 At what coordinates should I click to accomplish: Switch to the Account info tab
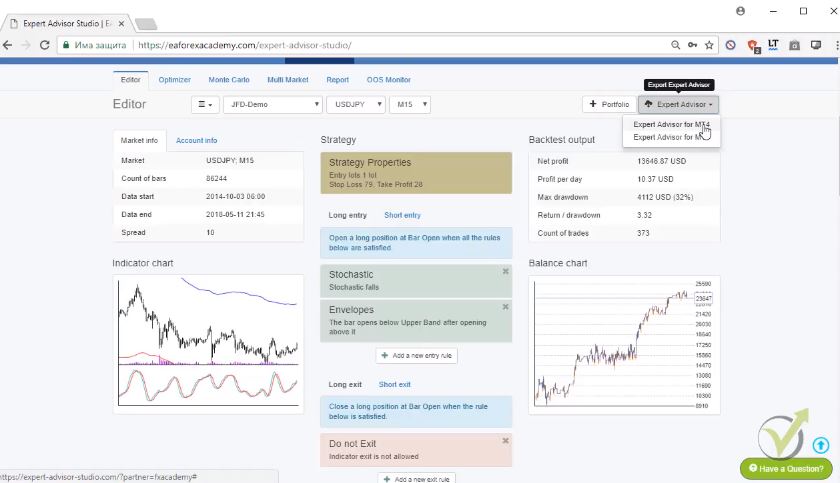[197, 140]
